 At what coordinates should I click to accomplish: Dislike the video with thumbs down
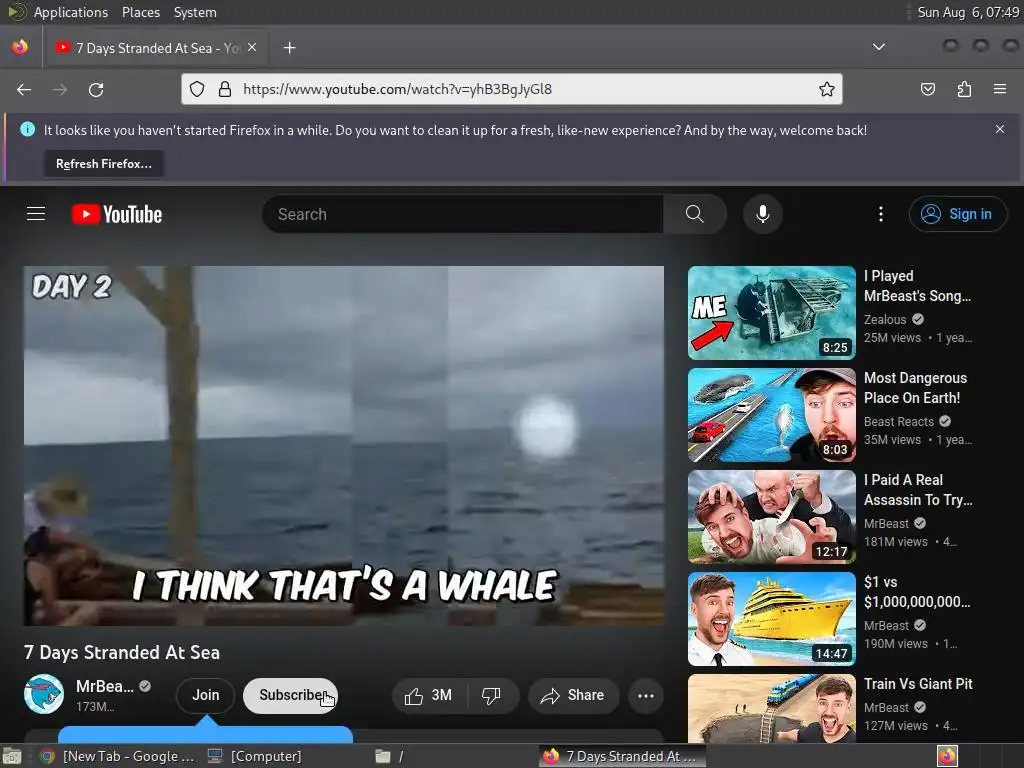click(491, 696)
